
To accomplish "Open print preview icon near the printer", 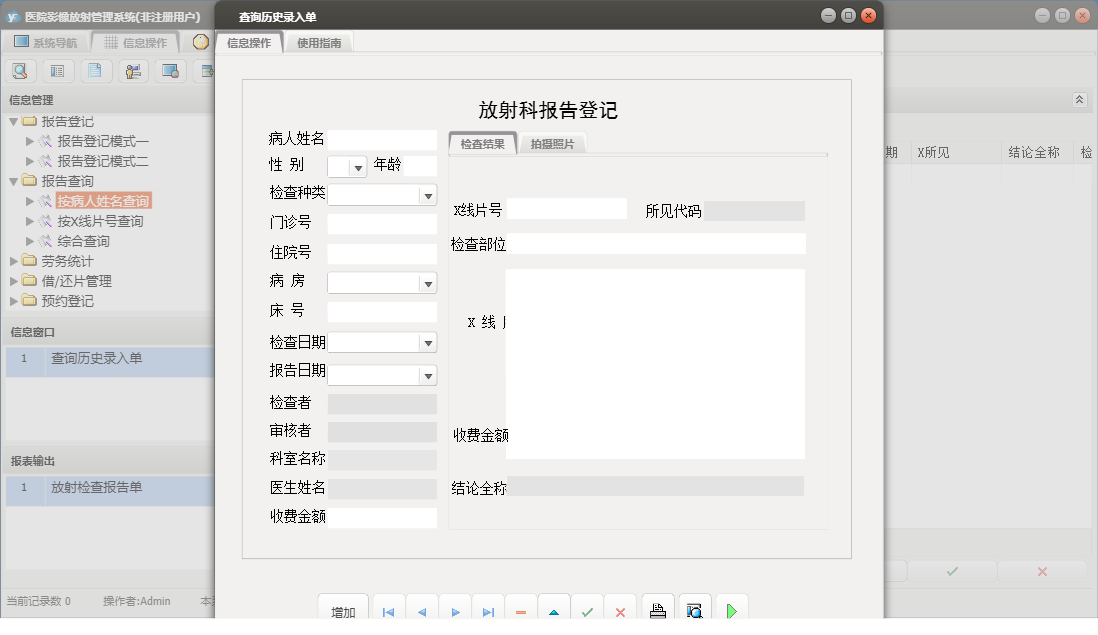I will click(695, 609).
